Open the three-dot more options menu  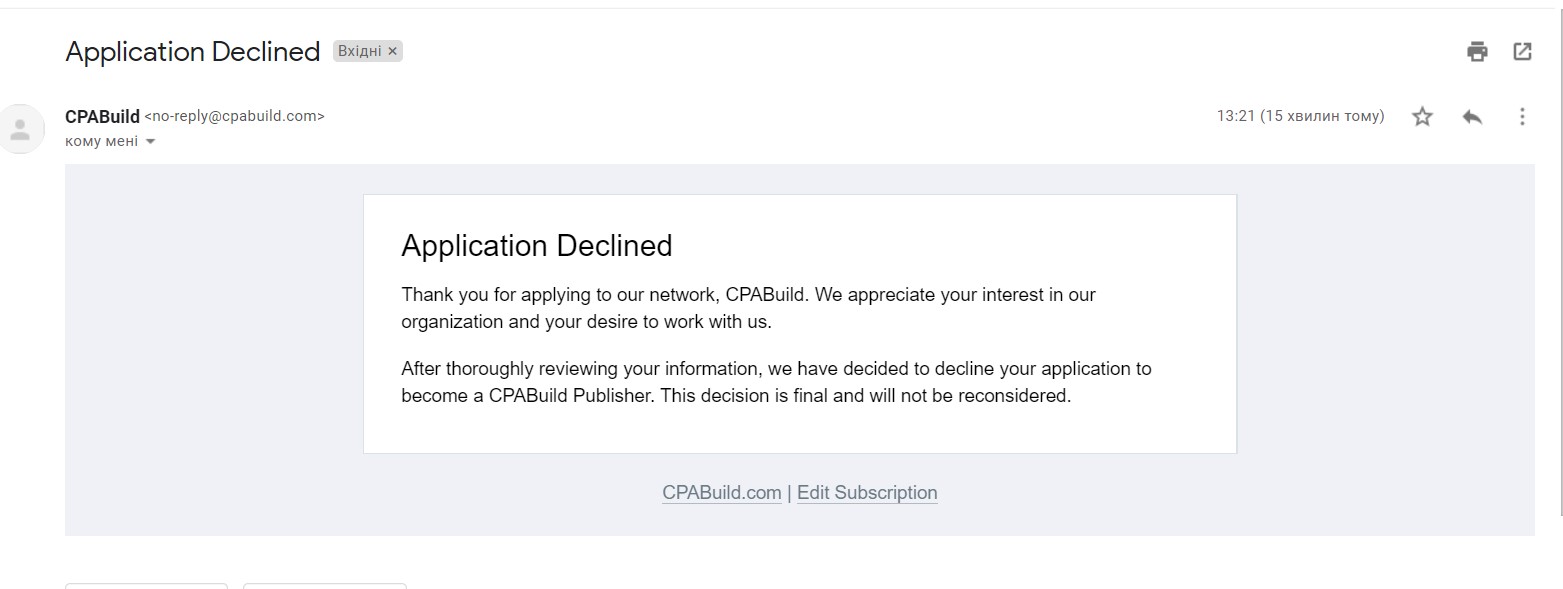coord(1522,117)
